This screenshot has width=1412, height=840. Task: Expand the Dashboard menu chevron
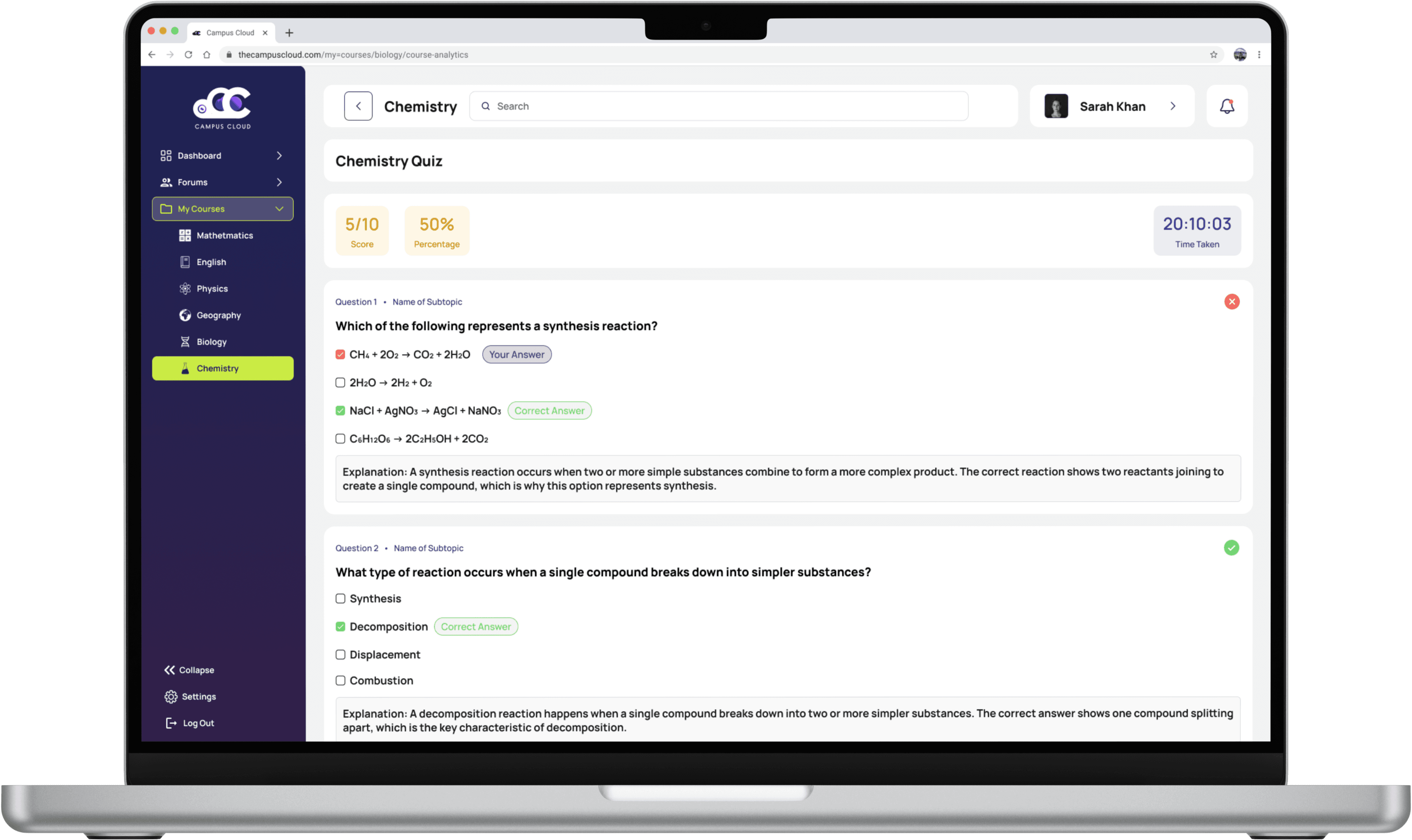click(279, 156)
